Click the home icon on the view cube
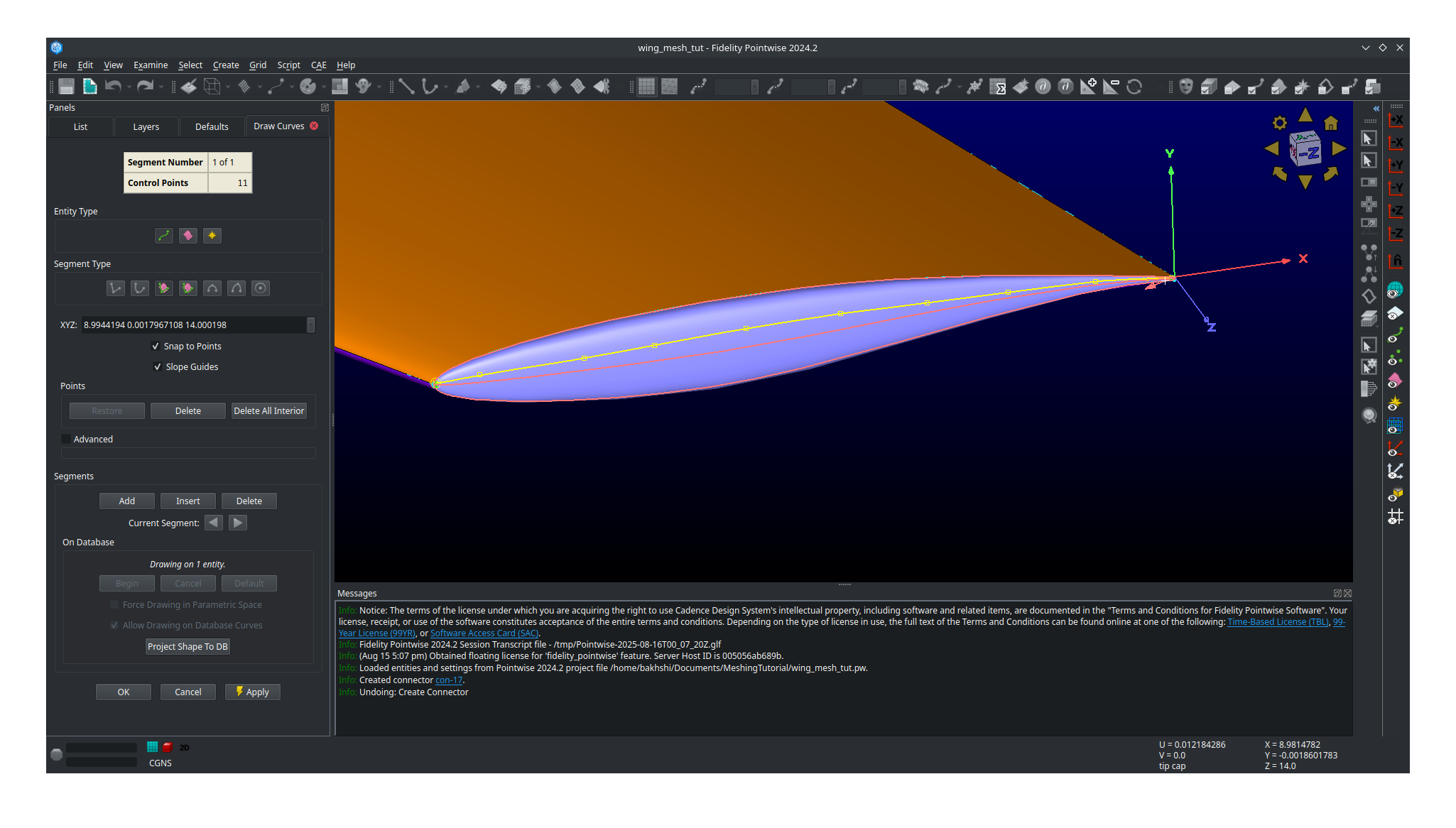 click(1330, 123)
